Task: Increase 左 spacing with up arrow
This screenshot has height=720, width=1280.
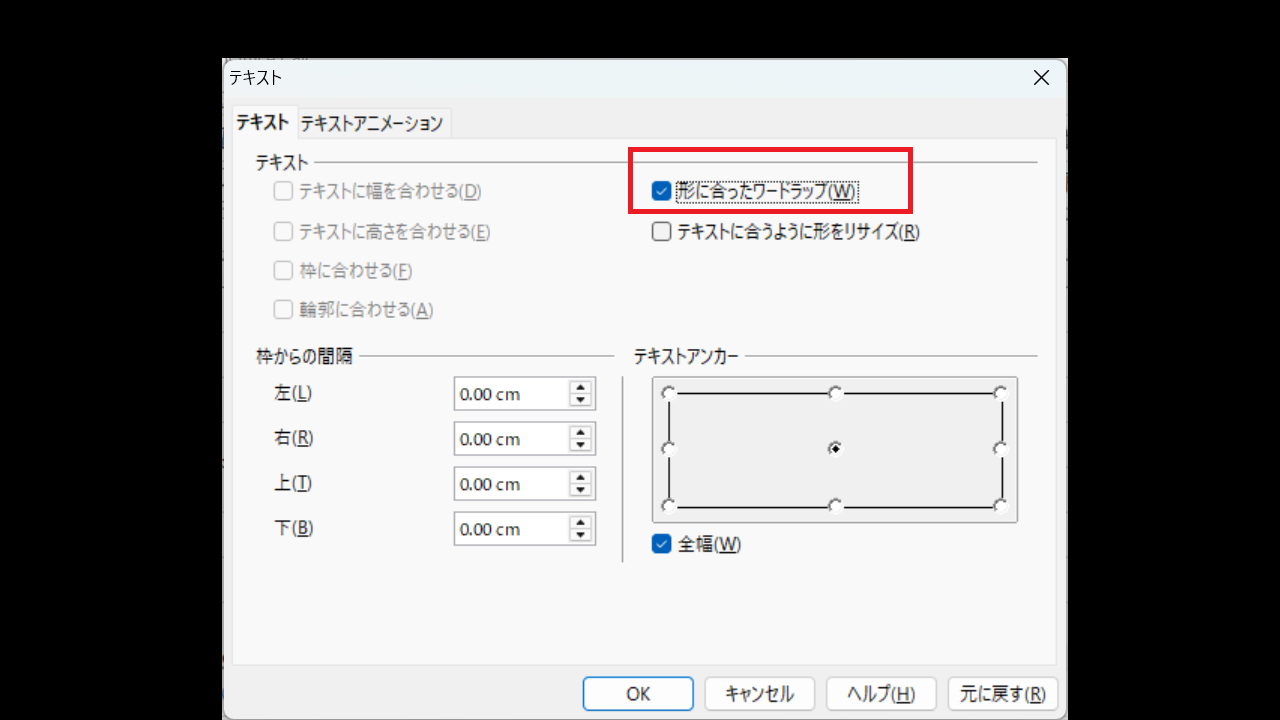Action: tap(580, 388)
